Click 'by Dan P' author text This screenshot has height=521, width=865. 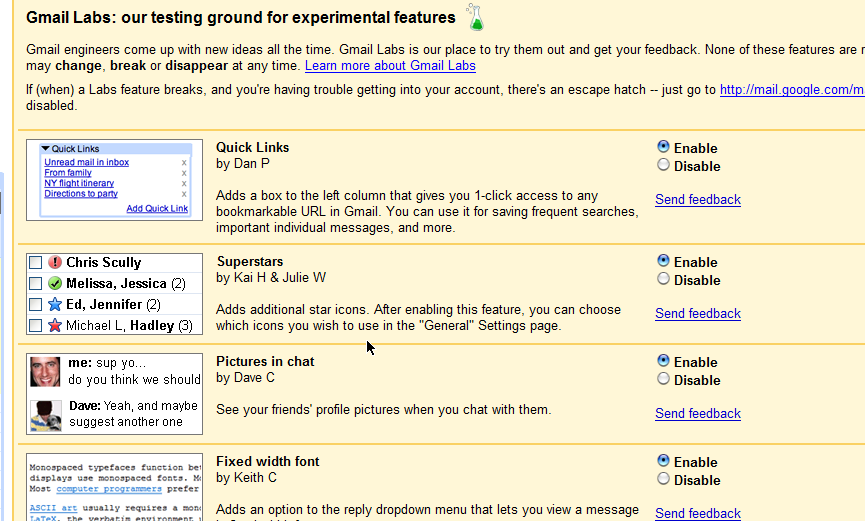[x=243, y=164]
